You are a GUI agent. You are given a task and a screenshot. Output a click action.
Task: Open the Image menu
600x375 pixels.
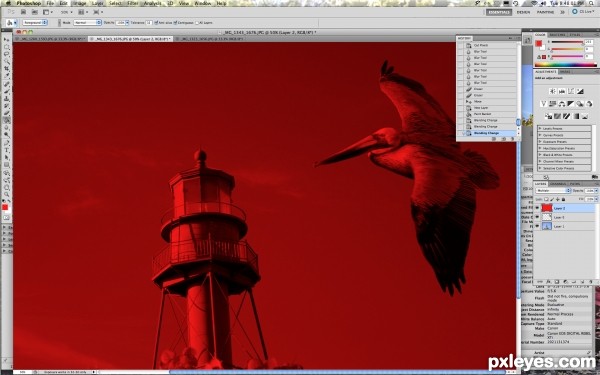(80, 3)
